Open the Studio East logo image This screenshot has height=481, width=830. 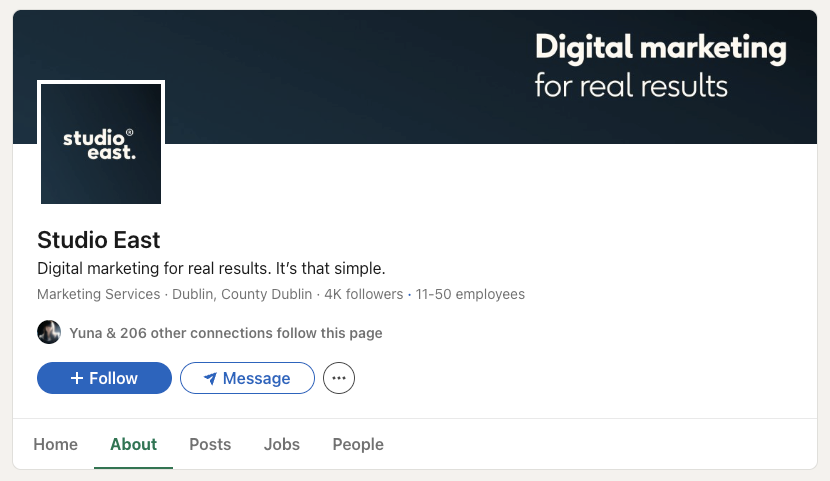[x=100, y=143]
